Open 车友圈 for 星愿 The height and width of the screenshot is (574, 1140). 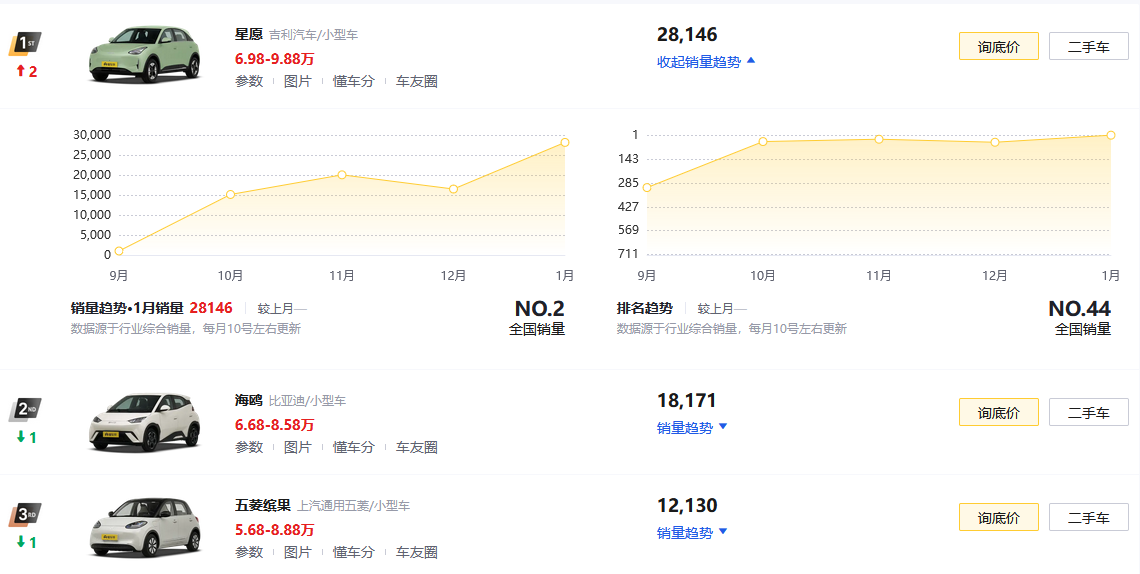coord(417,81)
